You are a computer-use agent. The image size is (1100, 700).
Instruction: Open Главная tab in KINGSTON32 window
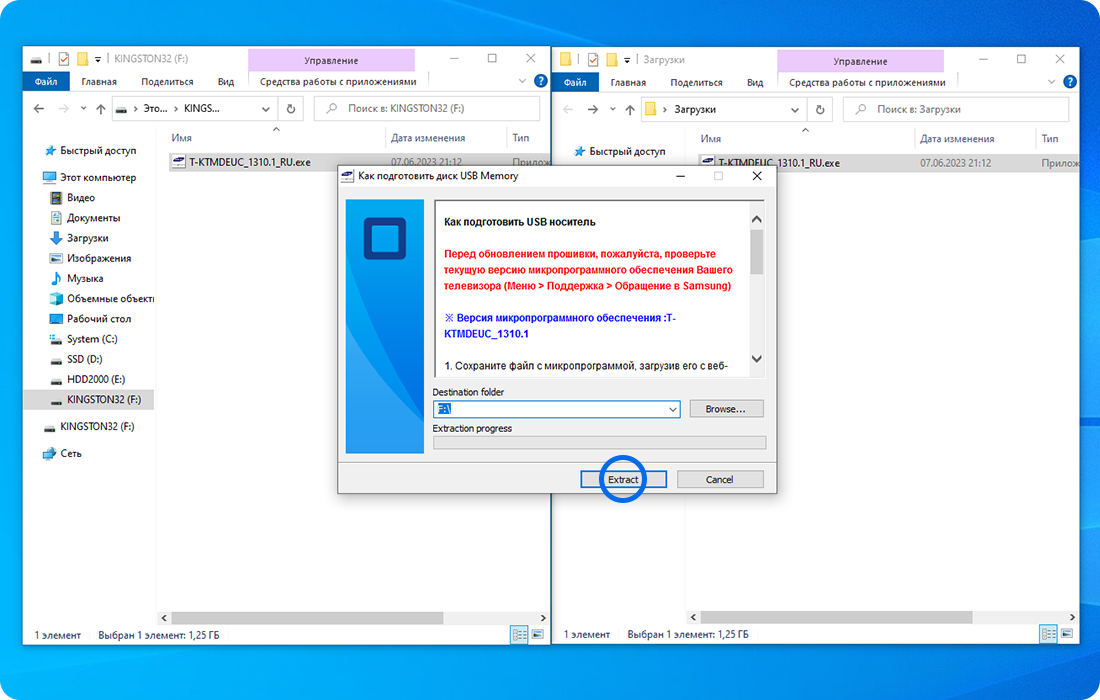point(99,82)
